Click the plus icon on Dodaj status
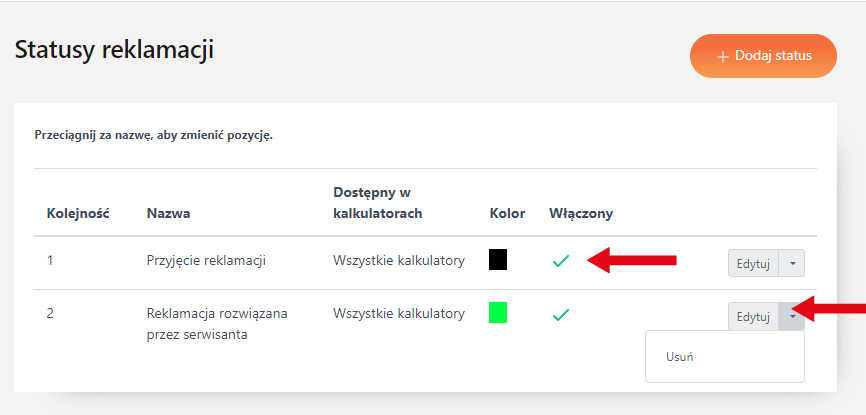Screen dimensions: 866x415 coord(723,57)
